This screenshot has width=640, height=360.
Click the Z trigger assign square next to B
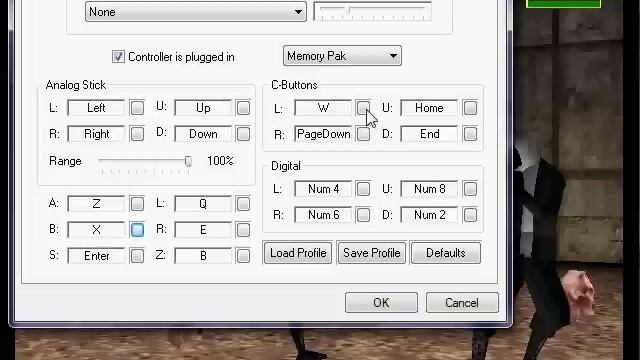point(243,256)
